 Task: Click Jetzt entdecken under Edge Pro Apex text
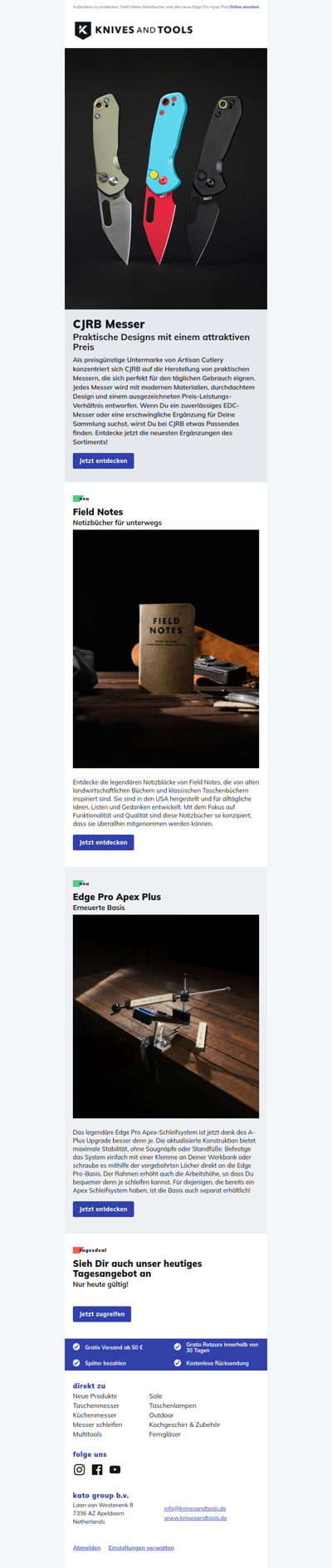point(104,1209)
